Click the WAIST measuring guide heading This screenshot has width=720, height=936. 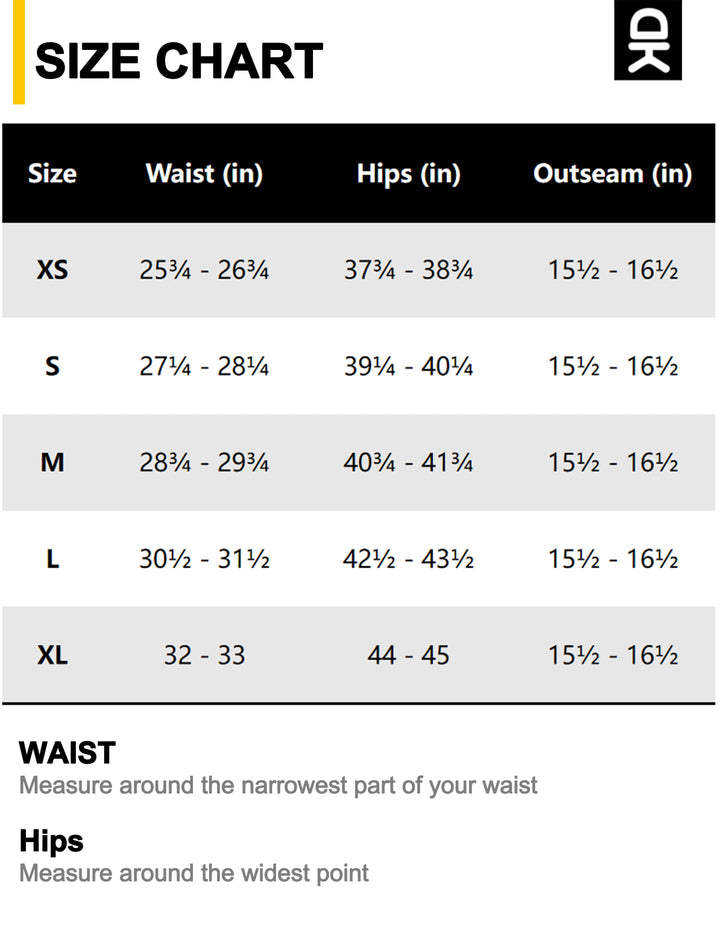[67, 753]
